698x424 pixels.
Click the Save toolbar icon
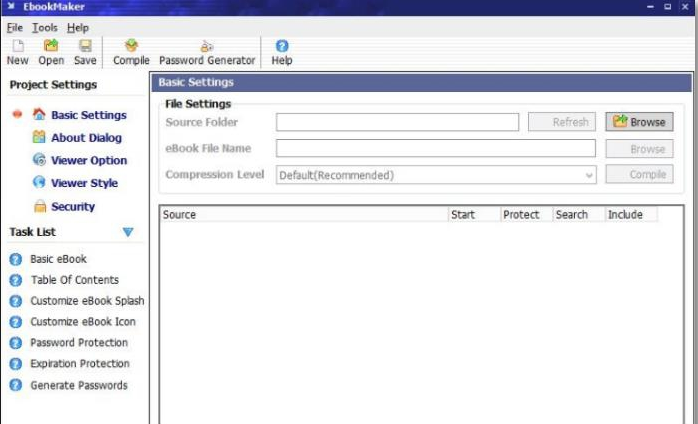coord(85,46)
